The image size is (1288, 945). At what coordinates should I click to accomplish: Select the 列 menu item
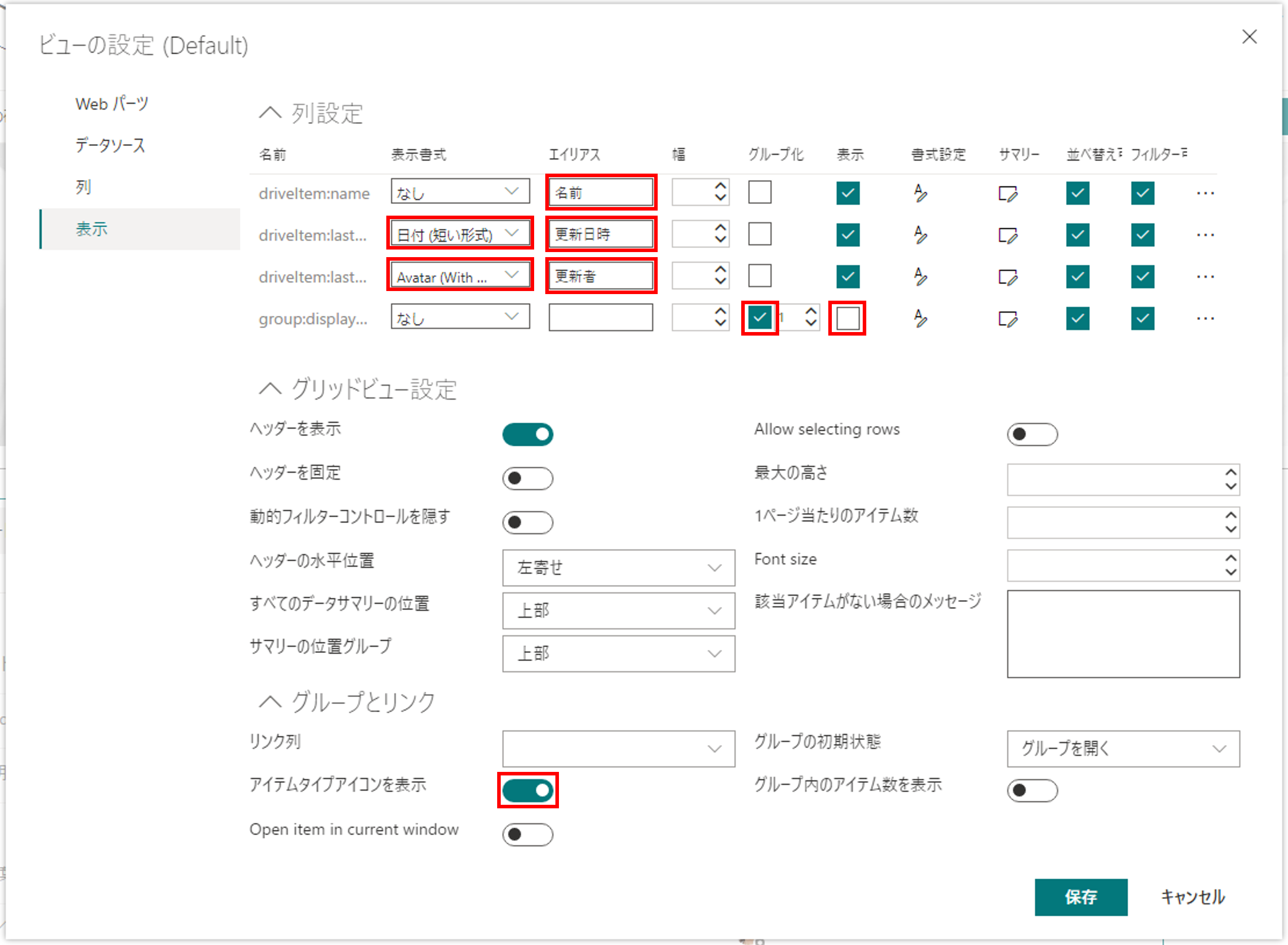tap(84, 187)
